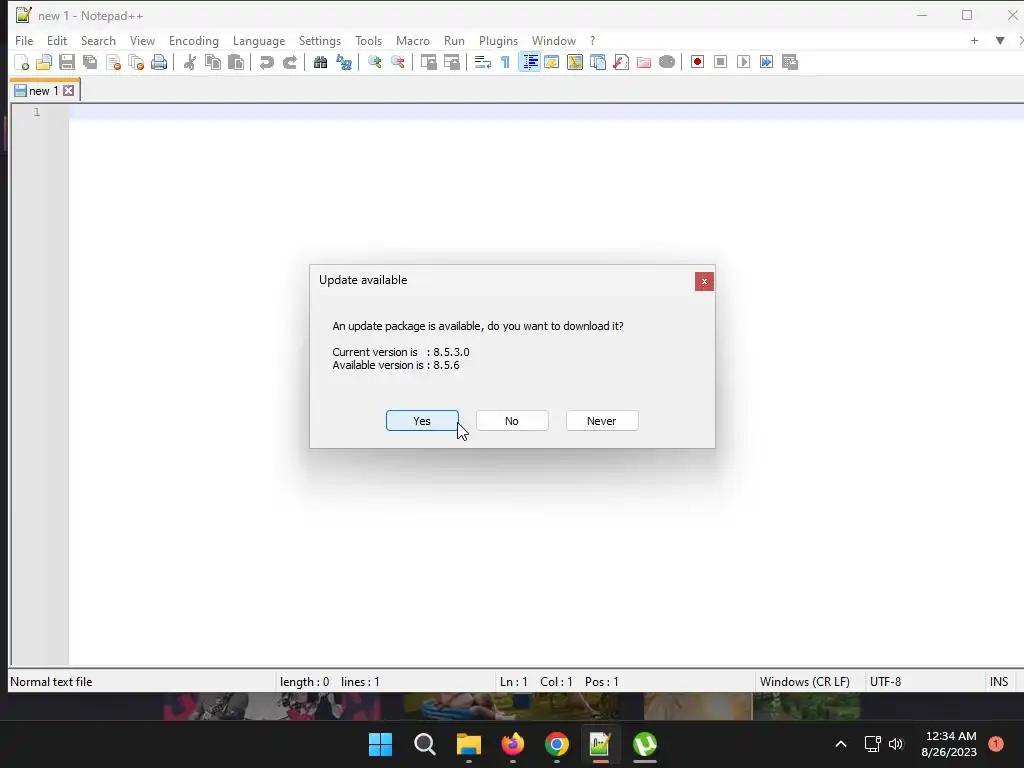Open the Window menu
The width and height of the screenshot is (1024, 768).
[x=554, y=40]
